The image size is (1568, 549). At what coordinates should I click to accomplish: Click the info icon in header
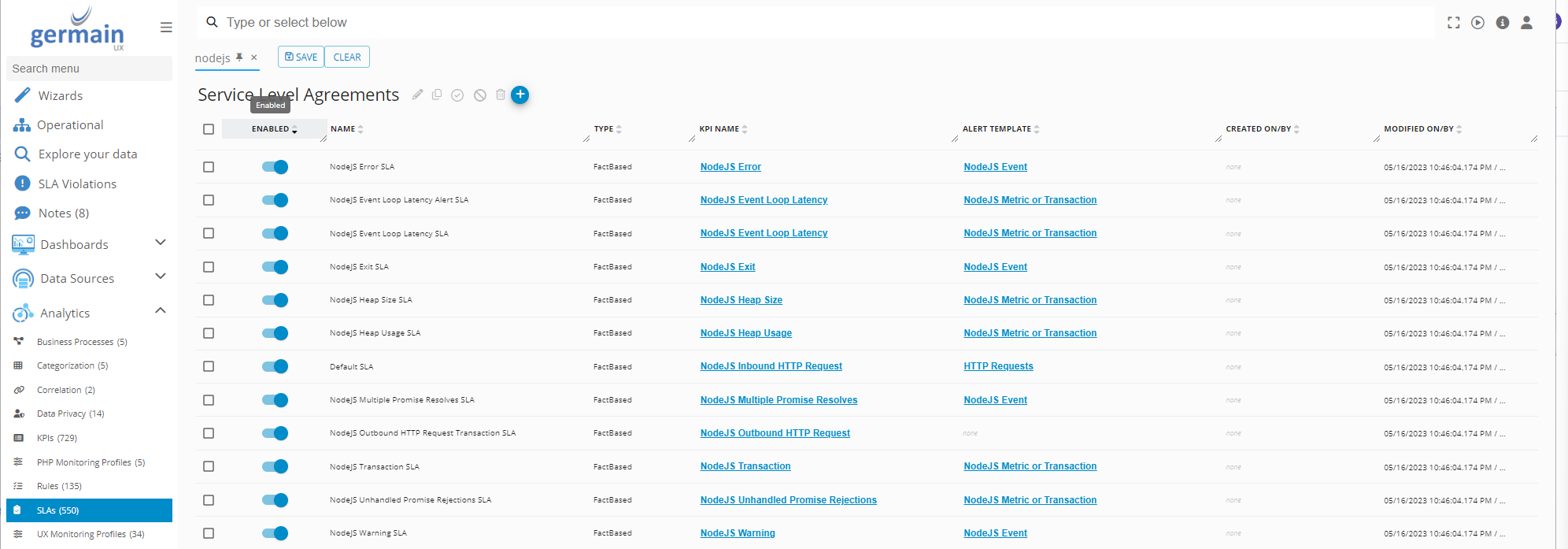pos(1502,23)
